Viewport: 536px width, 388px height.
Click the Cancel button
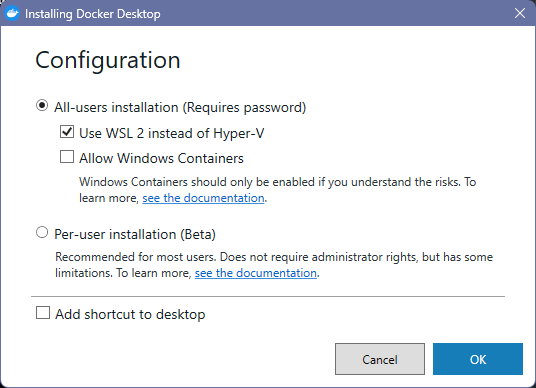click(380, 359)
